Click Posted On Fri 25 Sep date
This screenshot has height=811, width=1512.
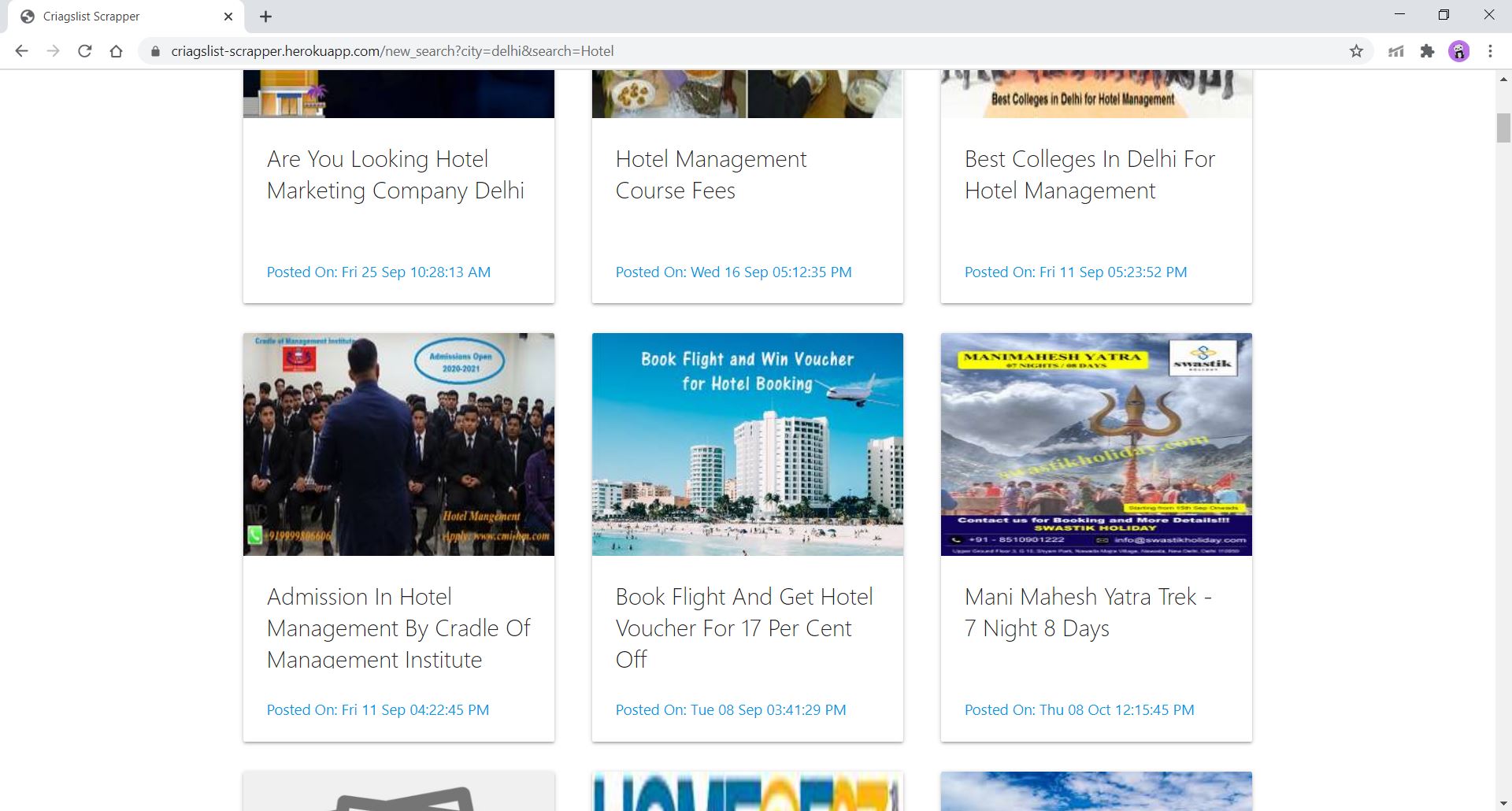click(379, 272)
